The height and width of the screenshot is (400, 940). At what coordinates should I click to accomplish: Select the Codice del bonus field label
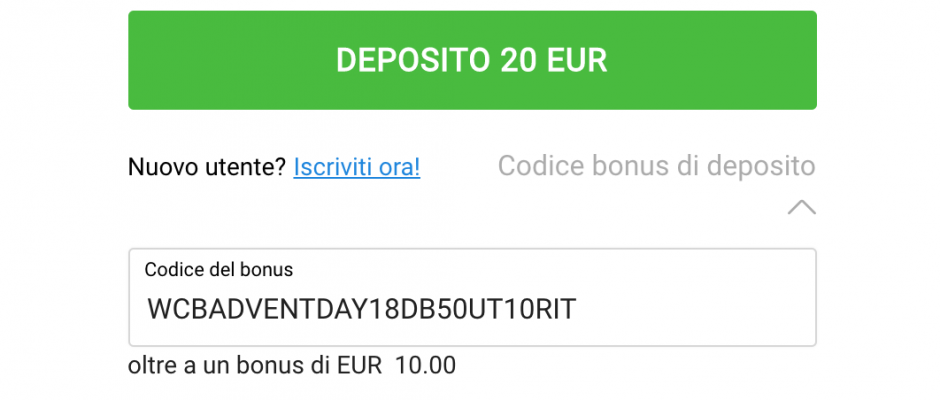pos(219,270)
